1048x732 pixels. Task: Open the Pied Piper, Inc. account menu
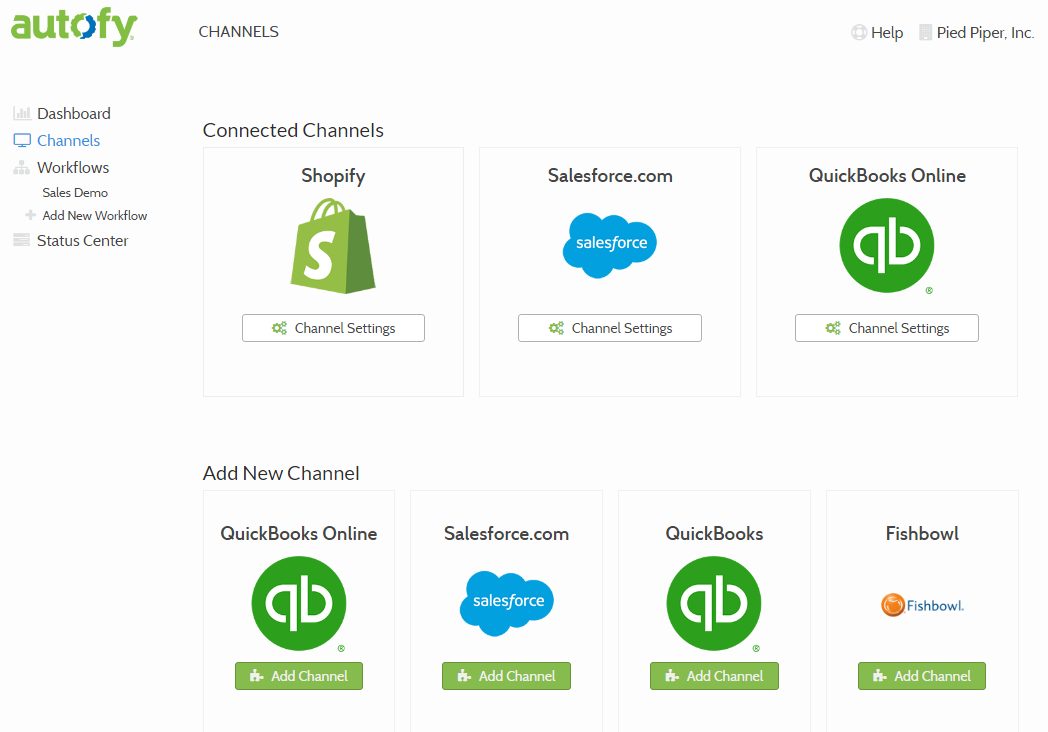[985, 32]
